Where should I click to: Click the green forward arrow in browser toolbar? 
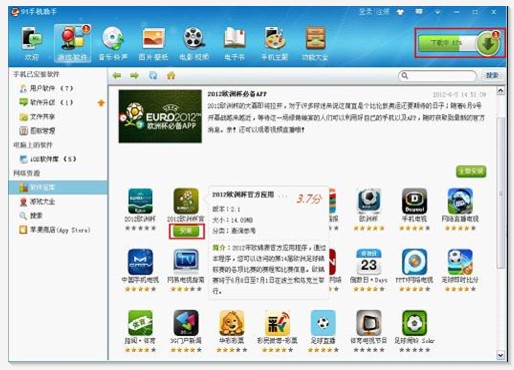(134, 76)
